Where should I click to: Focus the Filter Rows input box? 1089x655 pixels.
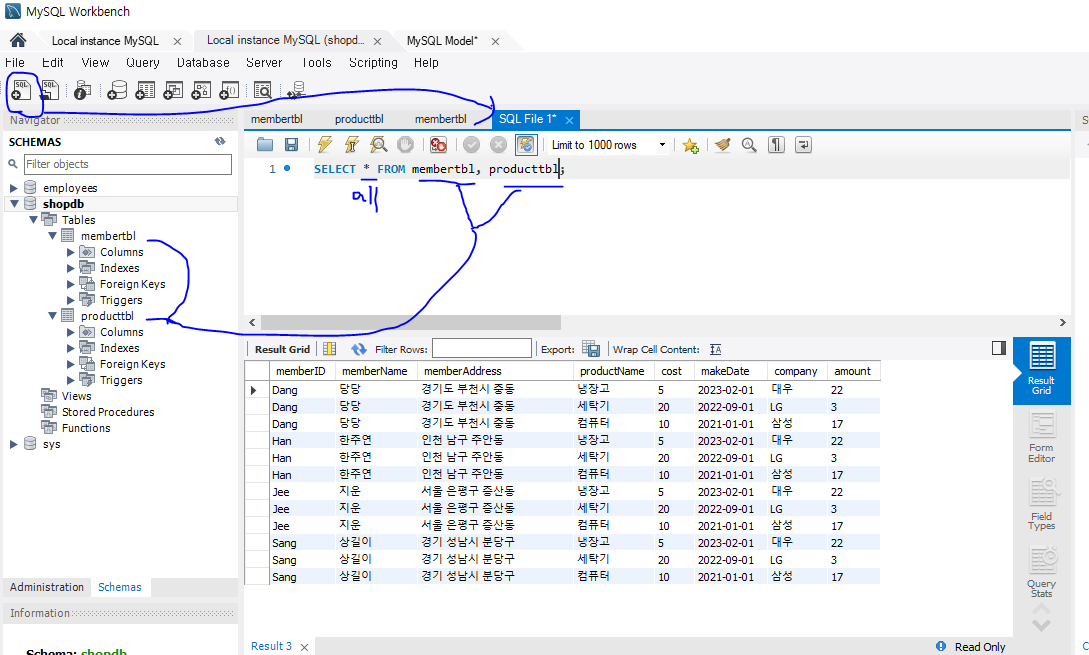(482, 349)
